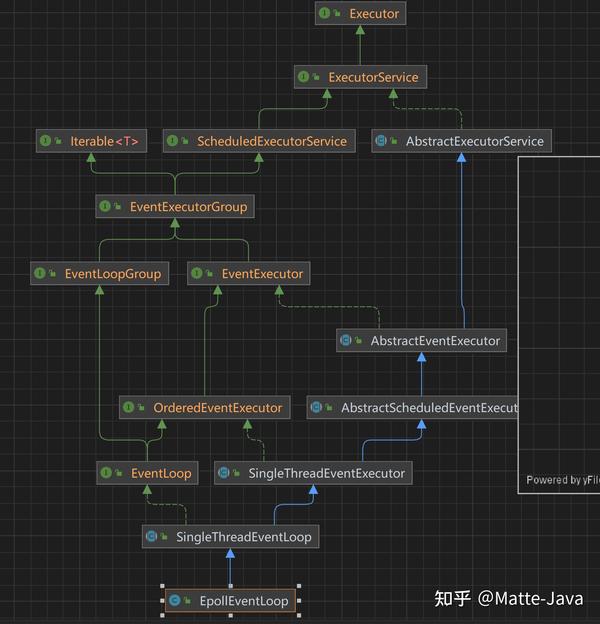Select the Iterable<T> node
Viewport: 600px width, 624px height.
click(x=92, y=141)
